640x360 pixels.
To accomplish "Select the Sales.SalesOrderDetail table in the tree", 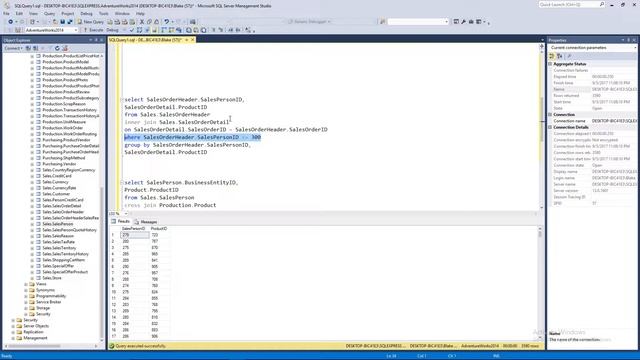I will [x=62, y=206].
